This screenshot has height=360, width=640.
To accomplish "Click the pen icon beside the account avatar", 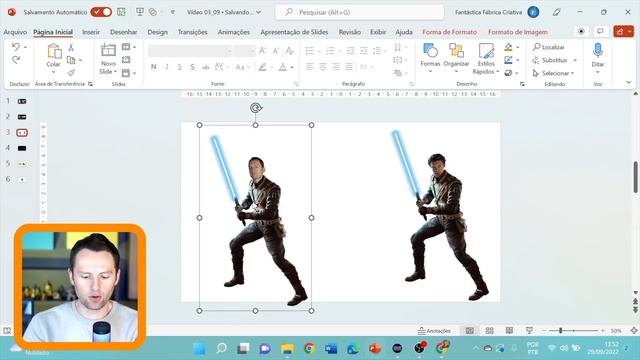I will click(556, 12).
